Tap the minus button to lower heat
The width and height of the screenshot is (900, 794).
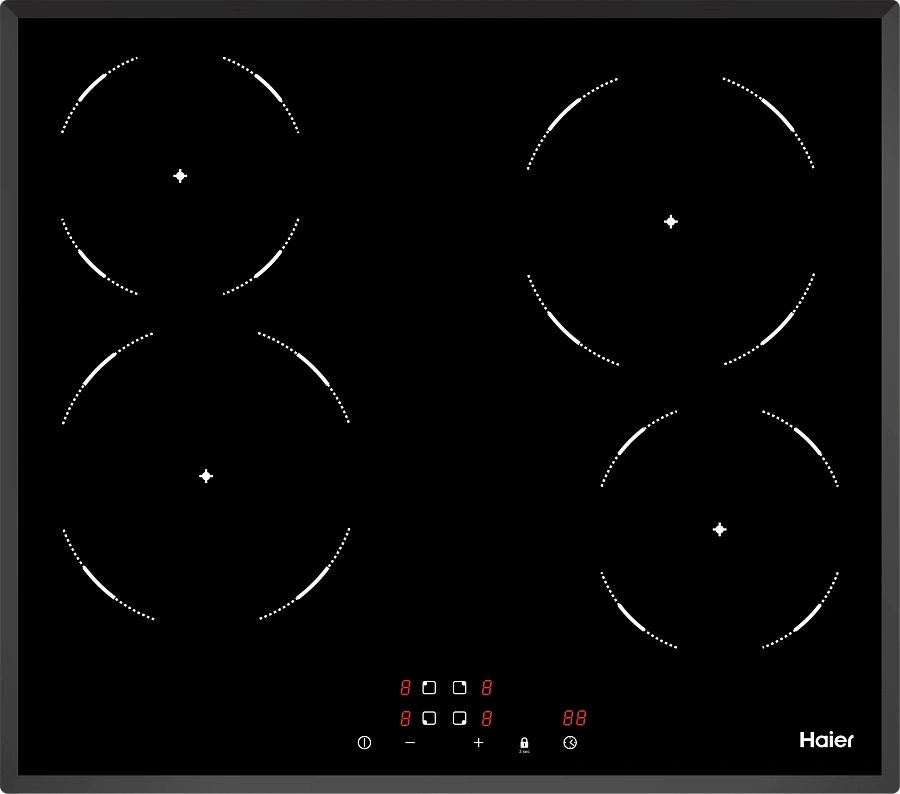click(x=410, y=743)
